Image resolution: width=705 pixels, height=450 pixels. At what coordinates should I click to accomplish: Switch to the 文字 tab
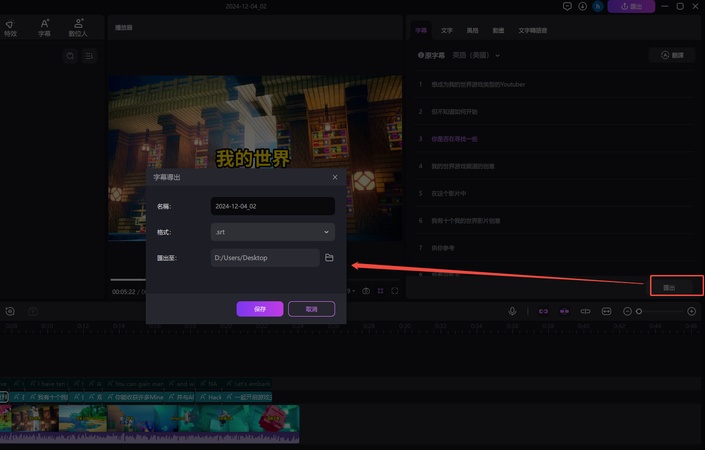446,31
